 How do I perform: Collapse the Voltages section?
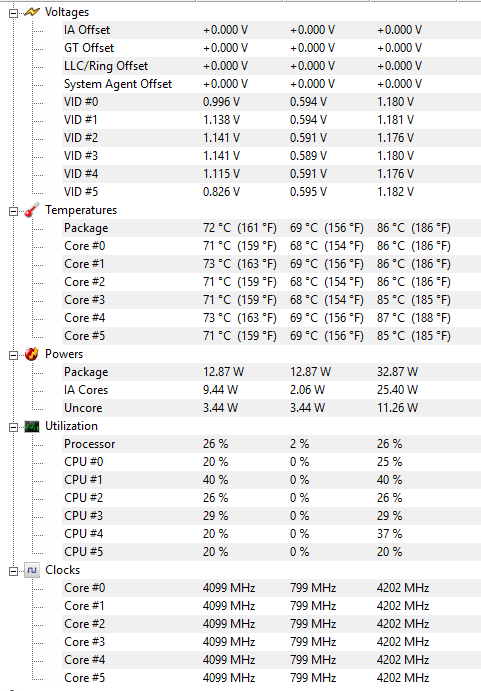14,13
